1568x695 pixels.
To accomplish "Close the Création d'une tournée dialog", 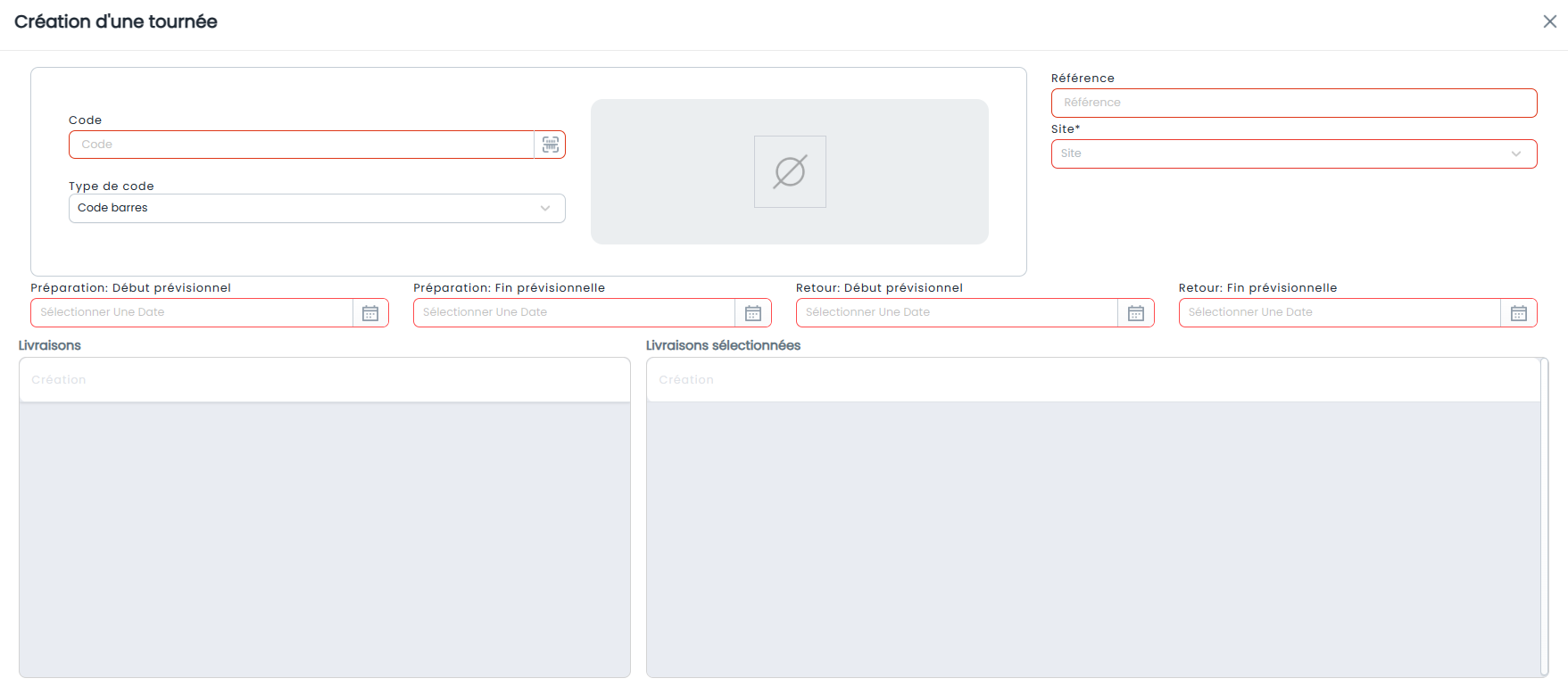I will (x=1550, y=21).
